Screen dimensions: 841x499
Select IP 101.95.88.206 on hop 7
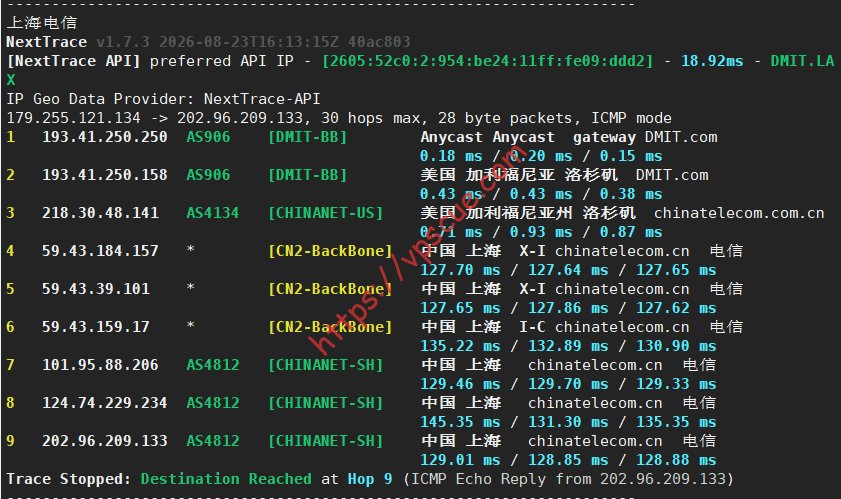pyautogui.click(x=100, y=365)
